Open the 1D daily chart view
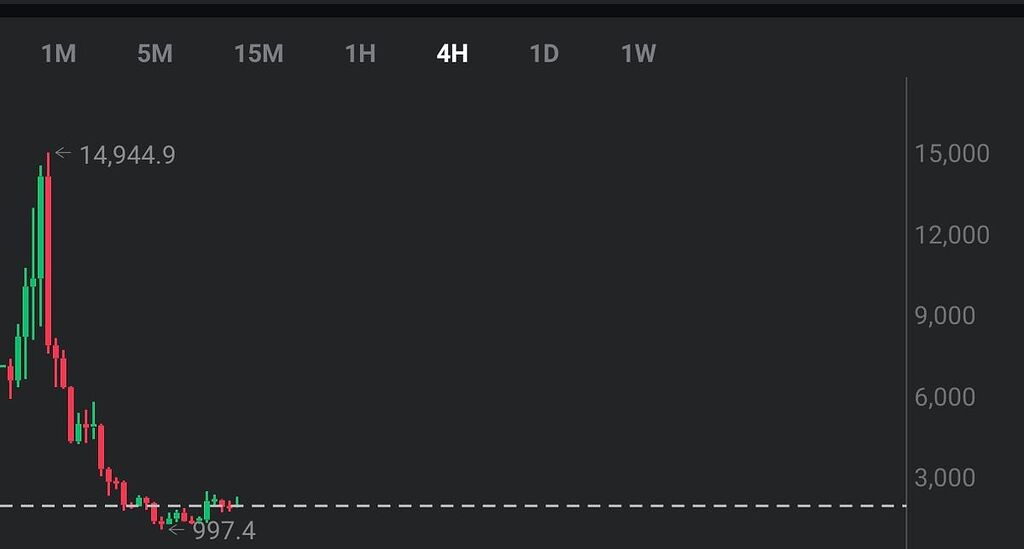 tap(544, 54)
